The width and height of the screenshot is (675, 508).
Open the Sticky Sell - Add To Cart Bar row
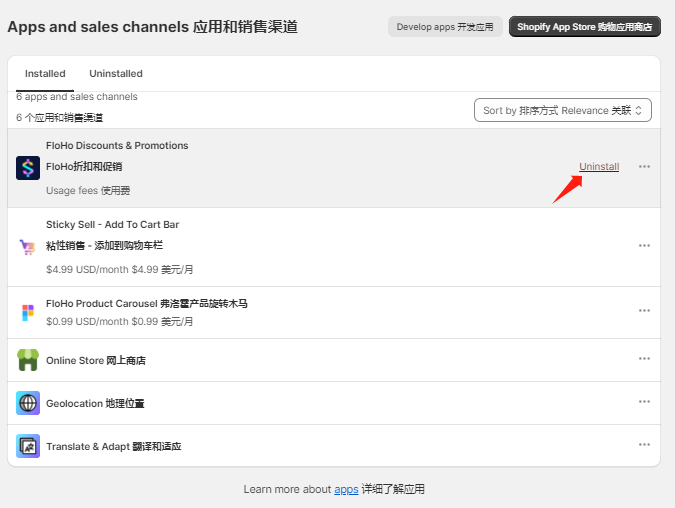(300, 246)
